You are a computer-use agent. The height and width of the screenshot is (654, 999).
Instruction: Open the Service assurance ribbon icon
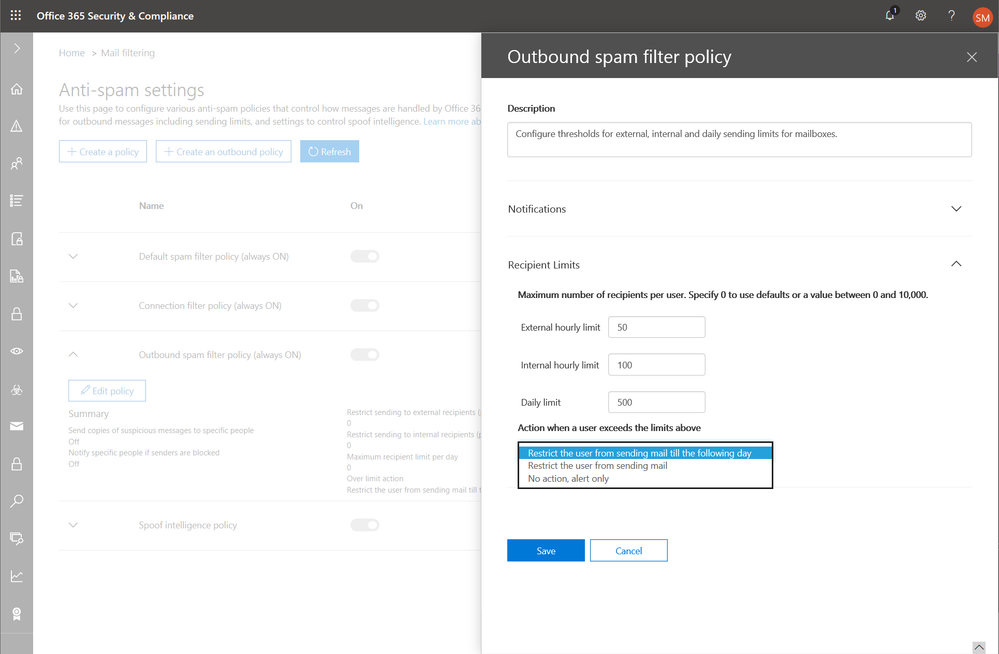coord(17,614)
